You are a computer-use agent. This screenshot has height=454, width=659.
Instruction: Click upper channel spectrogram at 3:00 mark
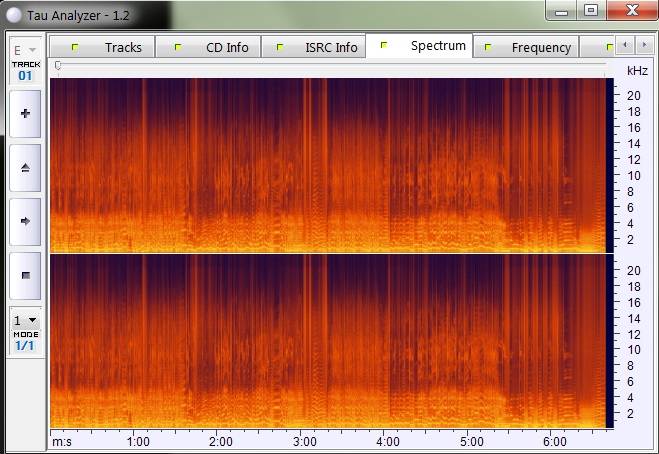click(305, 165)
